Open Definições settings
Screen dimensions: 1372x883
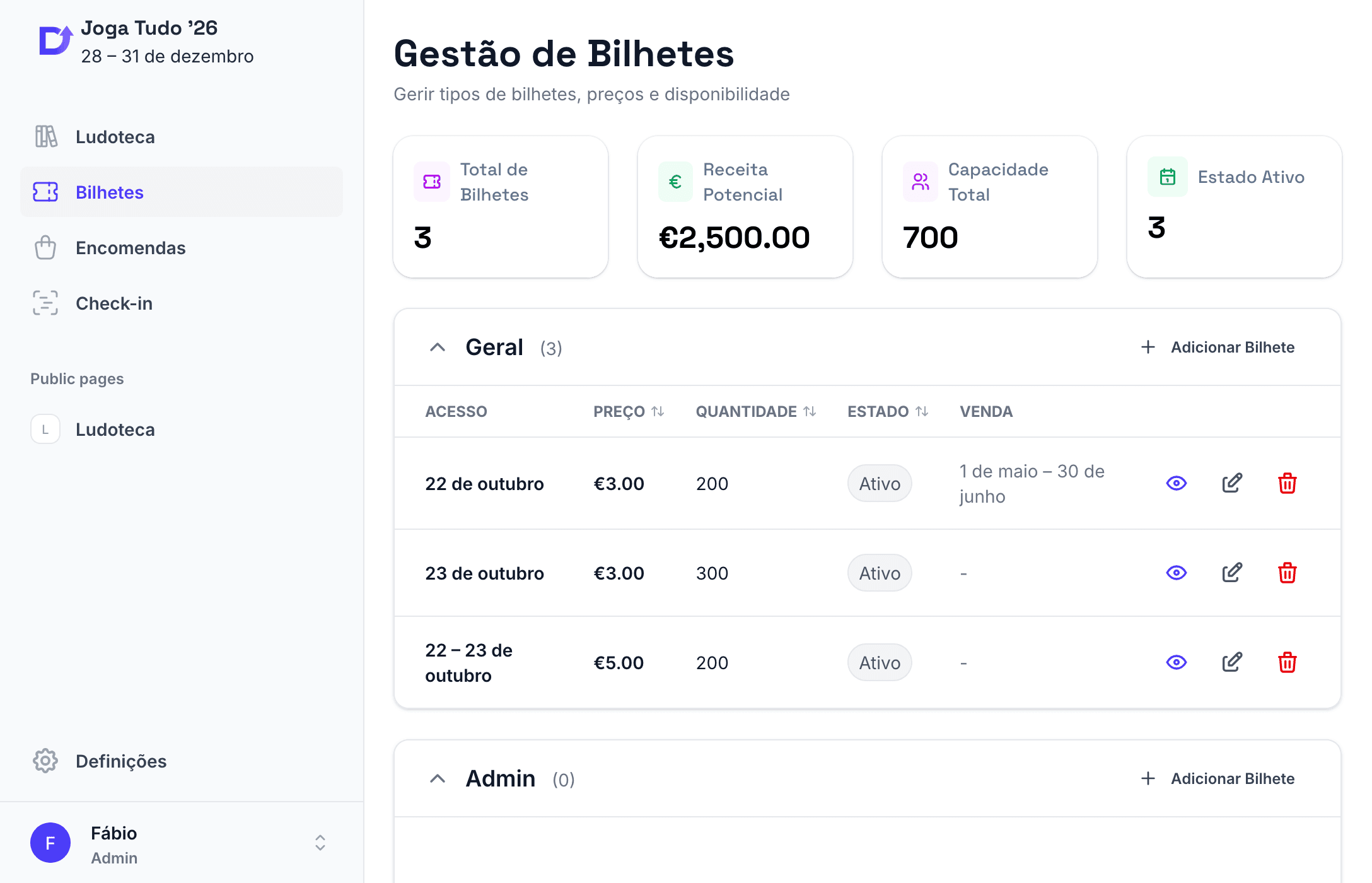click(182, 761)
